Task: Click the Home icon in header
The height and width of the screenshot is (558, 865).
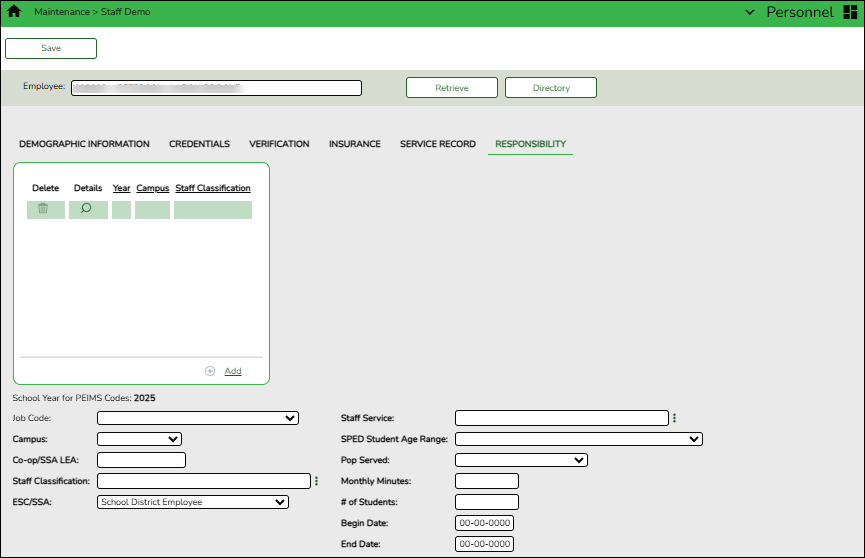Action: [14, 13]
